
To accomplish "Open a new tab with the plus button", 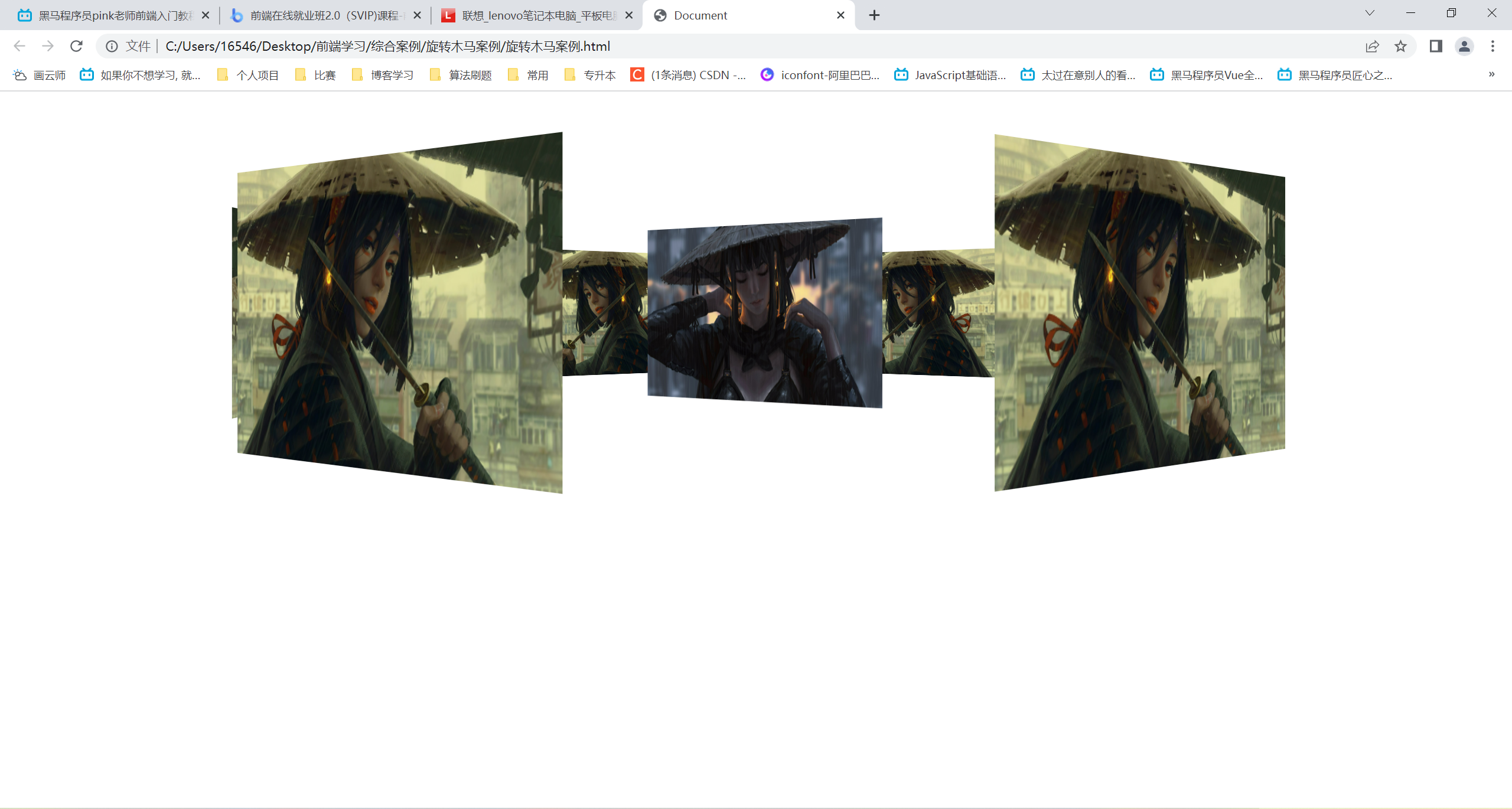I will [875, 15].
